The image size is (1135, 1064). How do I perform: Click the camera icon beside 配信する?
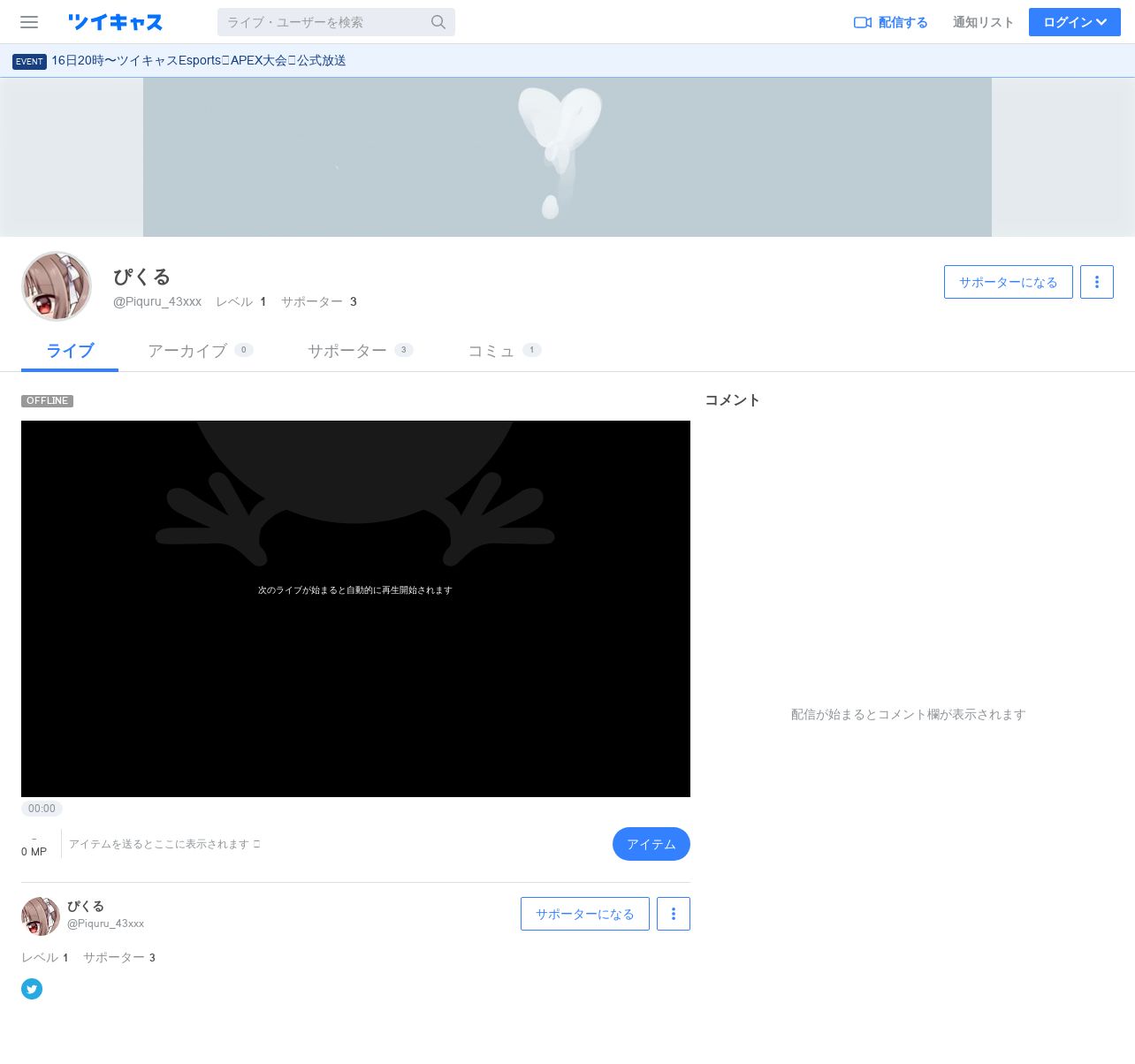863,22
